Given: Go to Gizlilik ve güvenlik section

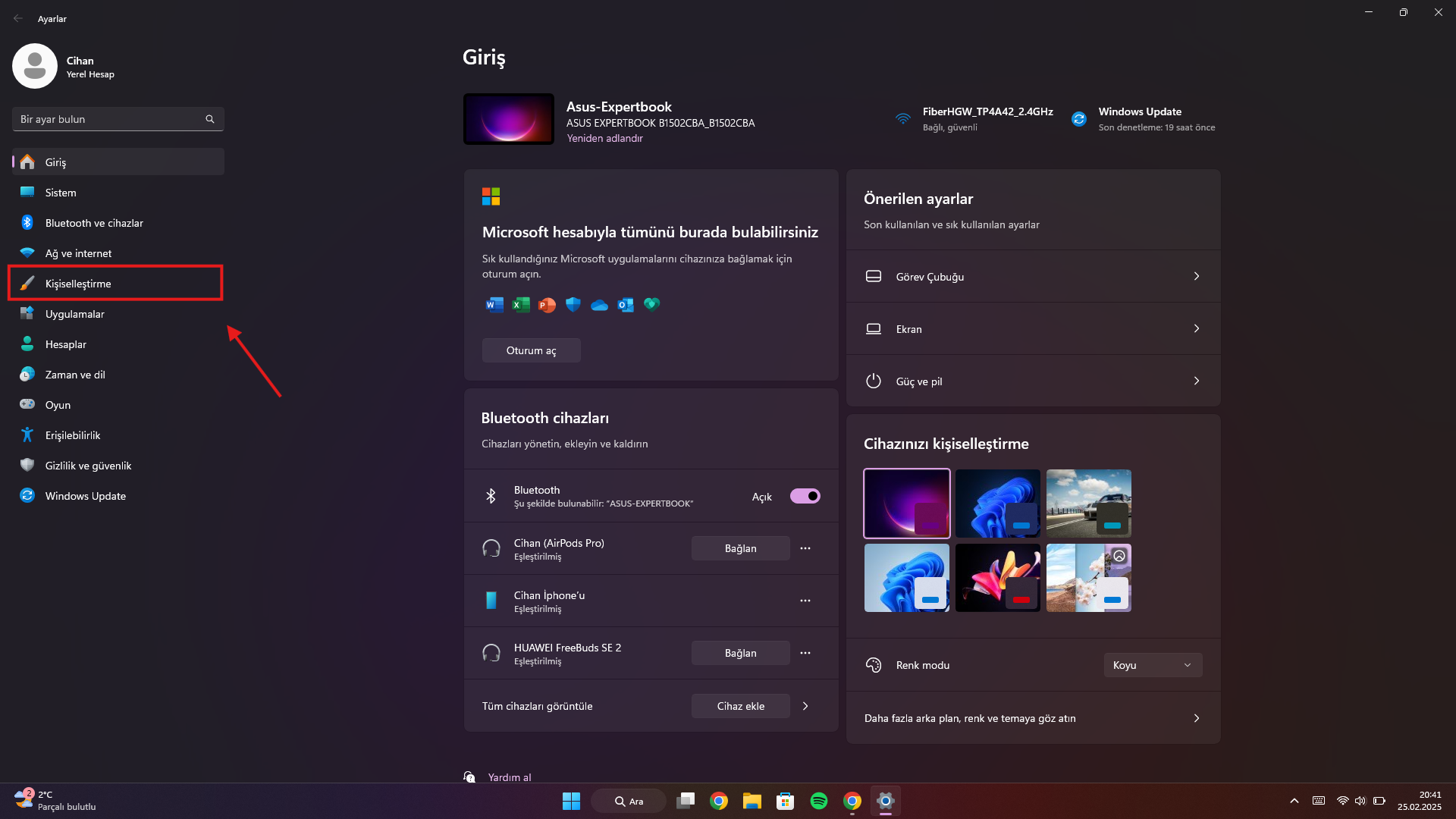Looking at the screenshot, I should [88, 466].
